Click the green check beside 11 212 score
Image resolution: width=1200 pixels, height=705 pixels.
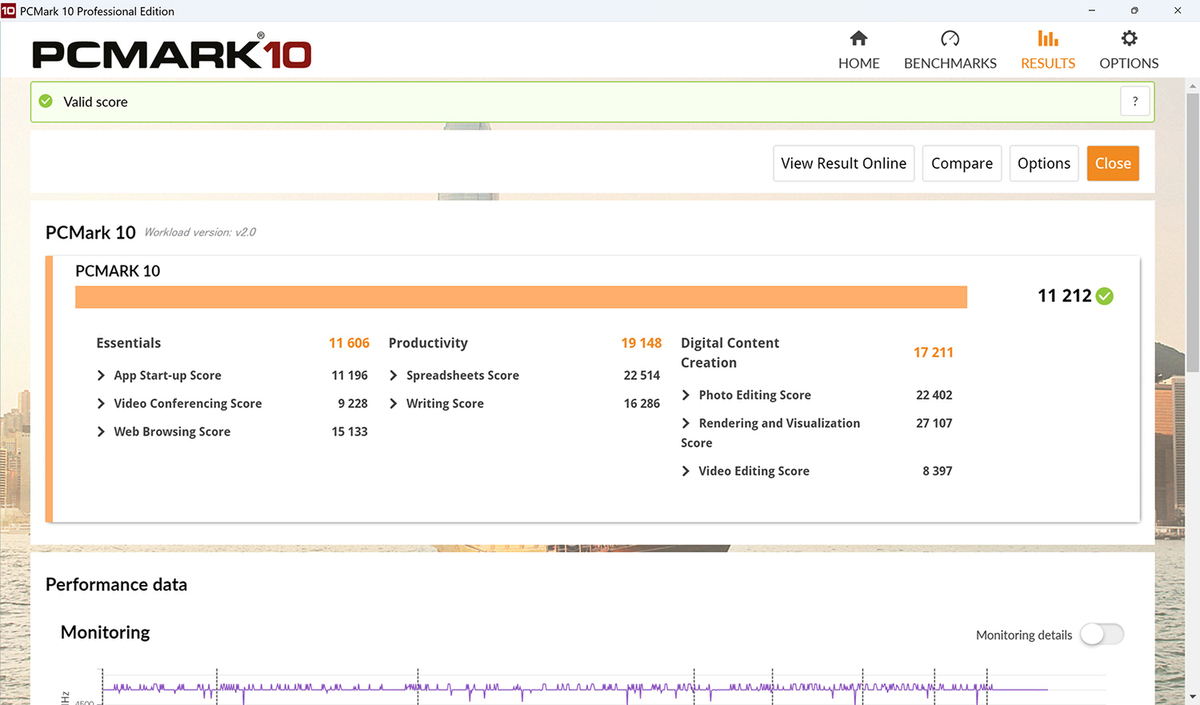click(1104, 296)
